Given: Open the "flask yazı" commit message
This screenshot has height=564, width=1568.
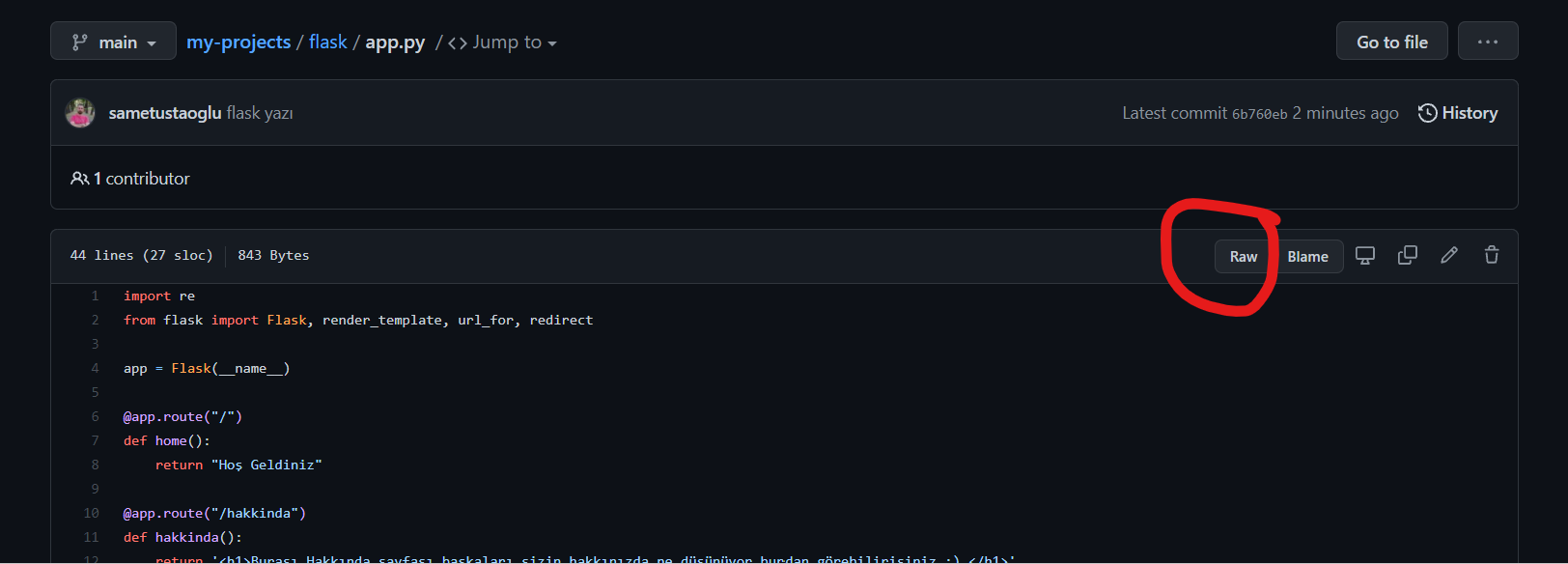Looking at the screenshot, I should [260, 113].
